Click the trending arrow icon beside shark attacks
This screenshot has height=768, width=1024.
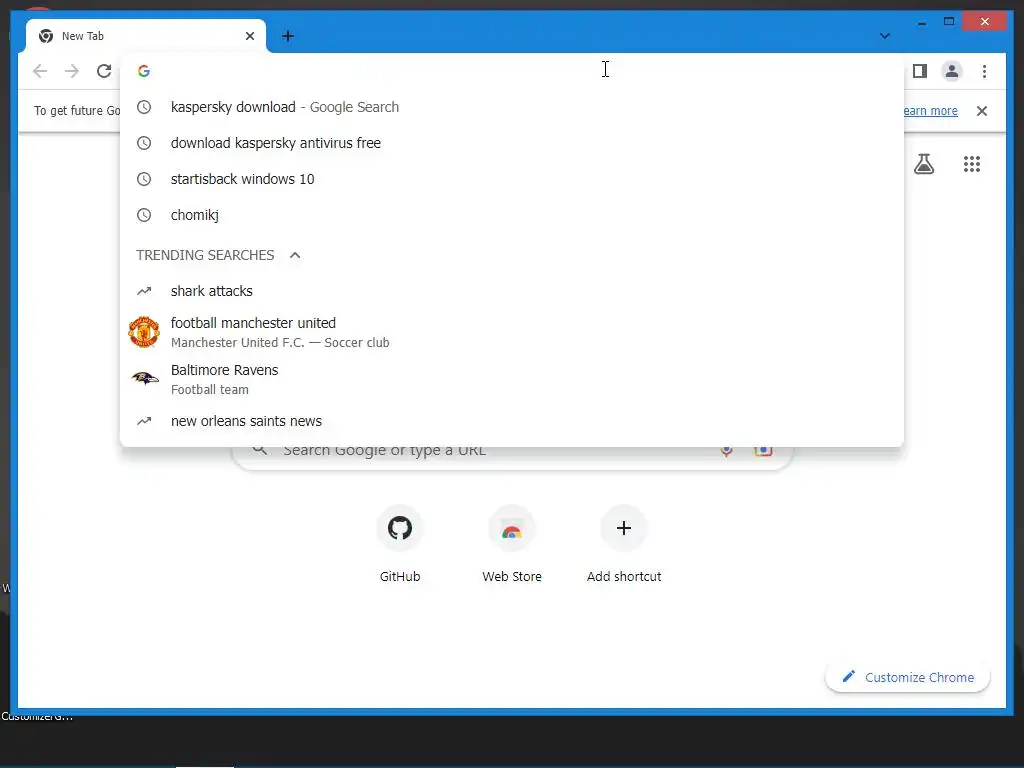[144, 291]
